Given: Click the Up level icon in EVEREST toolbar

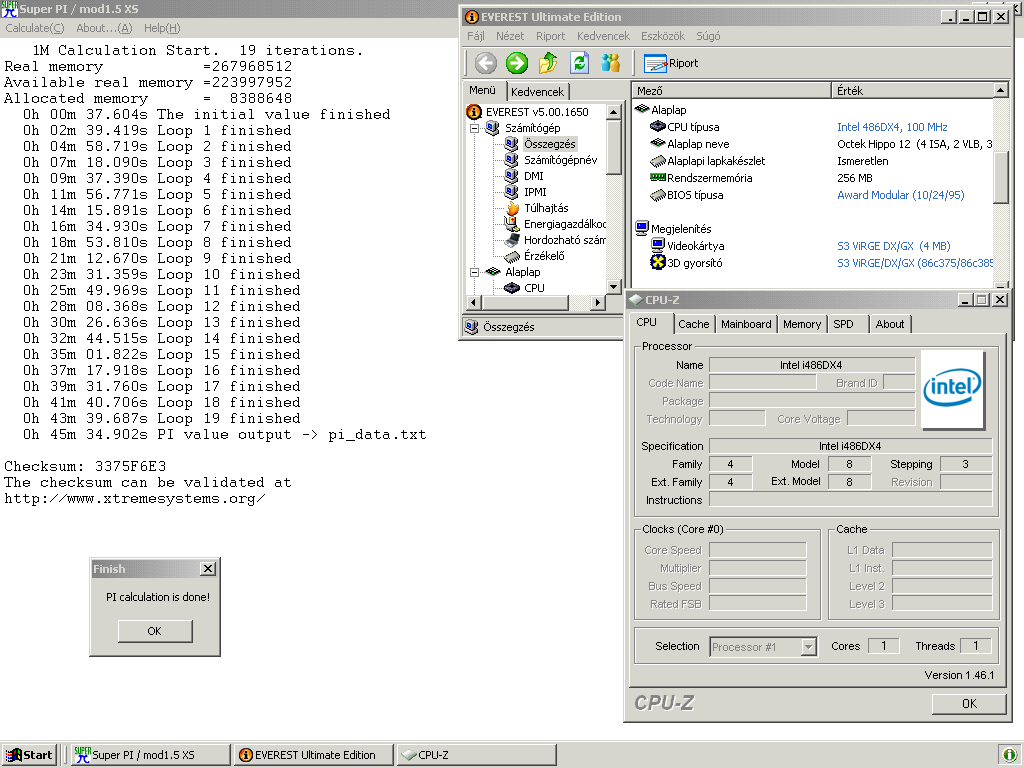Looking at the screenshot, I should pyautogui.click(x=548, y=63).
